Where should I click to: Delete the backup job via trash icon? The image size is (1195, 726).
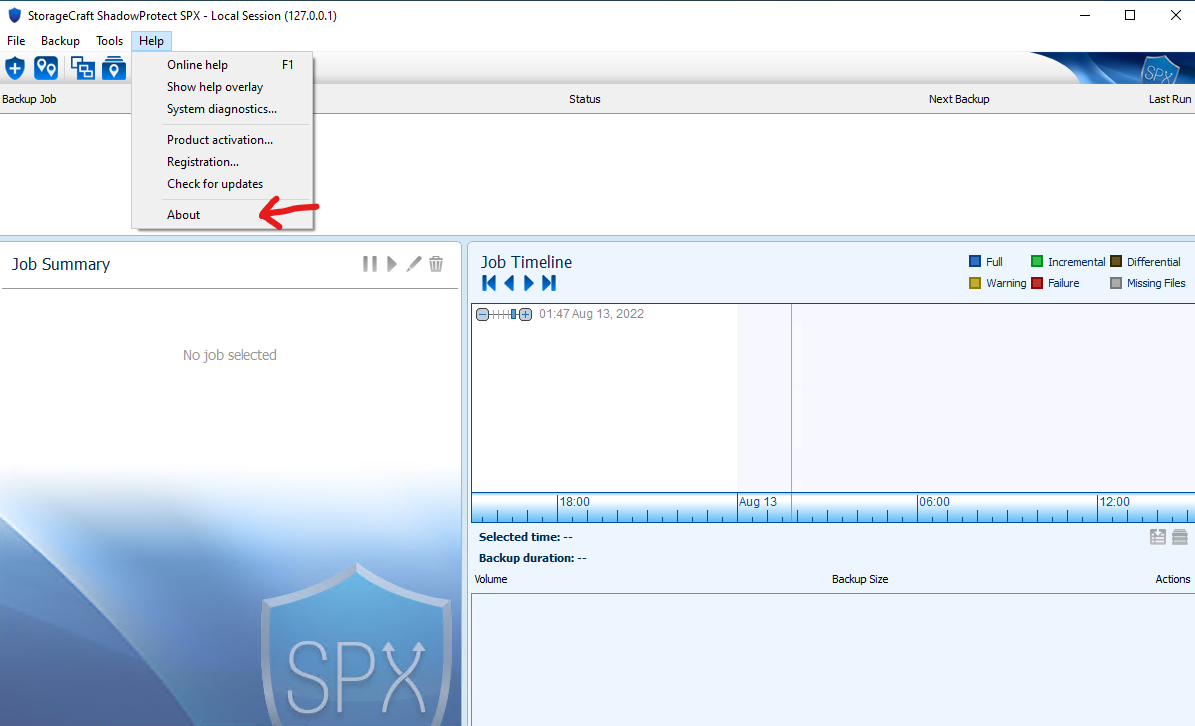436,263
